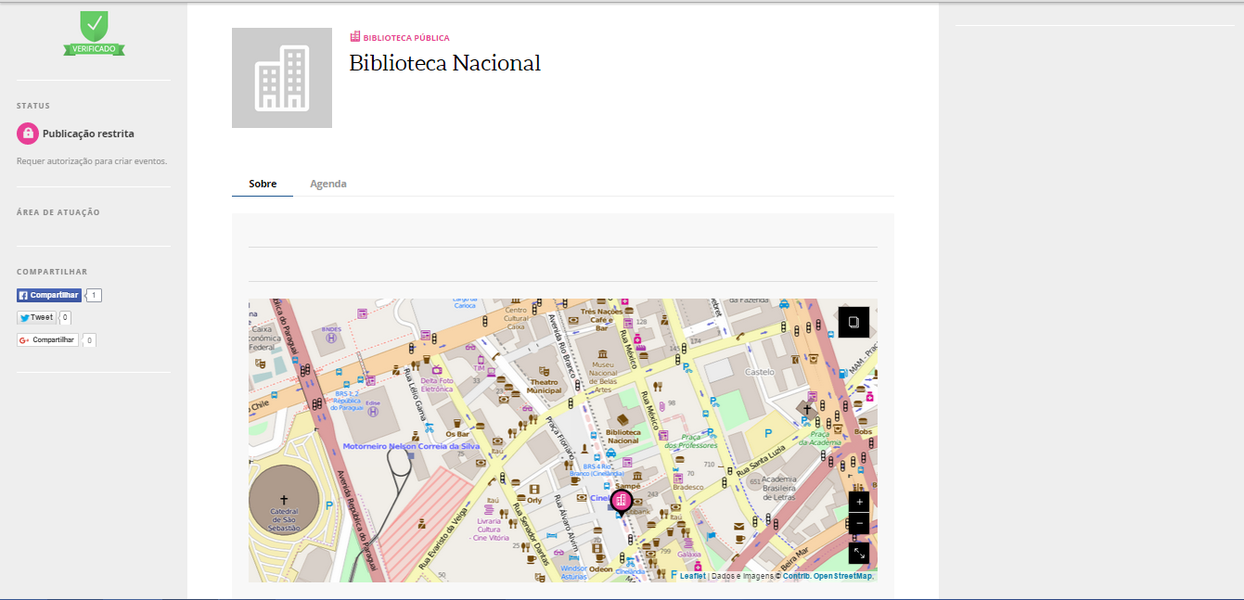
Task: Click the Edise H icon on map
Action: (373, 410)
